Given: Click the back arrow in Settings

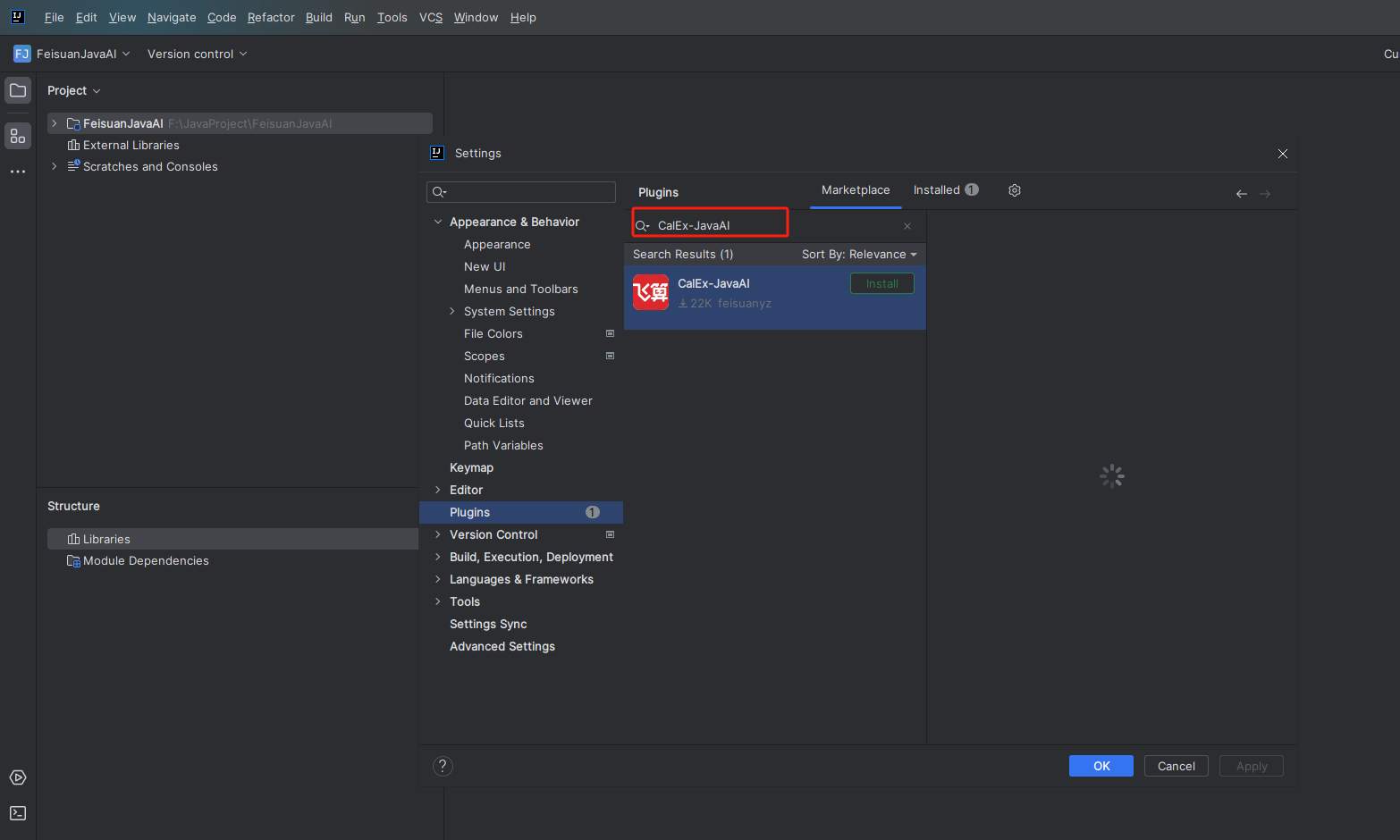Looking at the screenshot, I should click(x=1242, y=194).
